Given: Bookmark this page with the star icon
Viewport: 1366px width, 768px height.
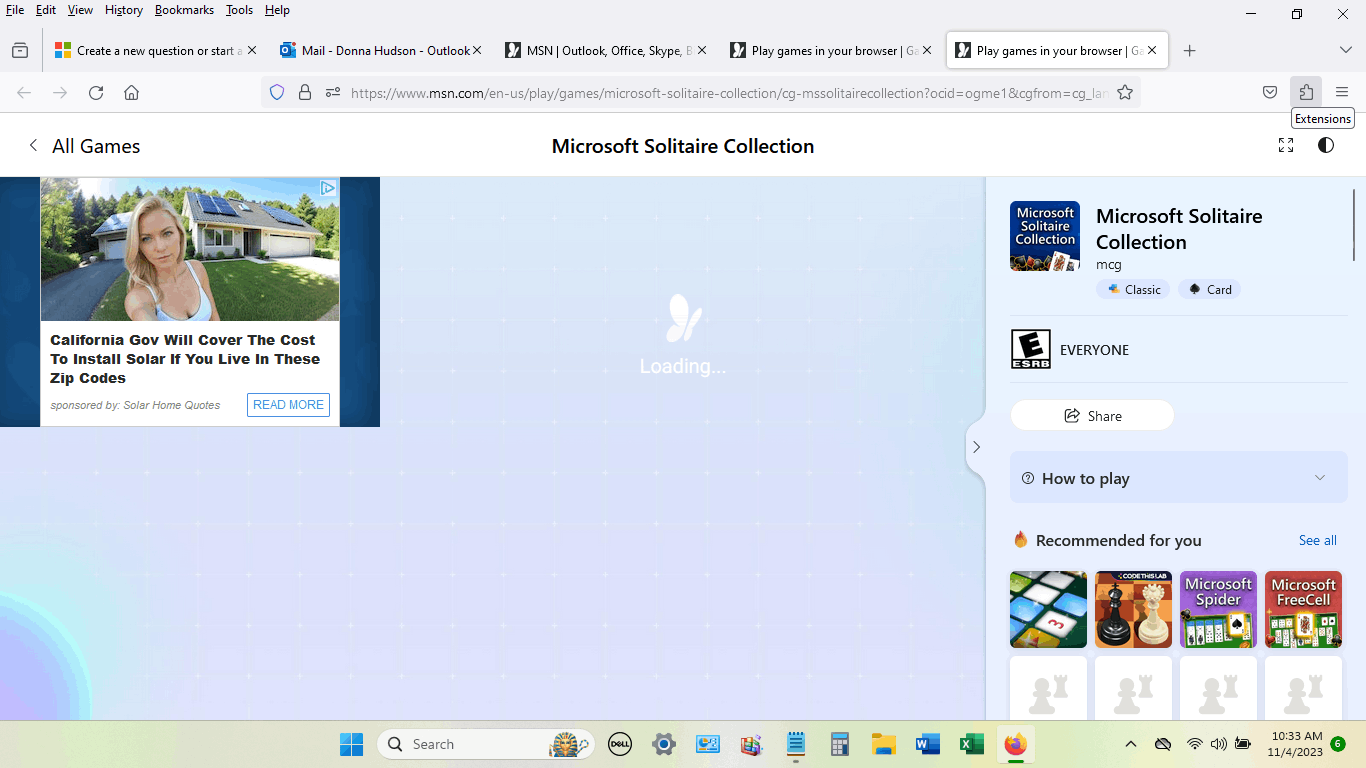Looking at the screenshot, I should (1125, 92).
